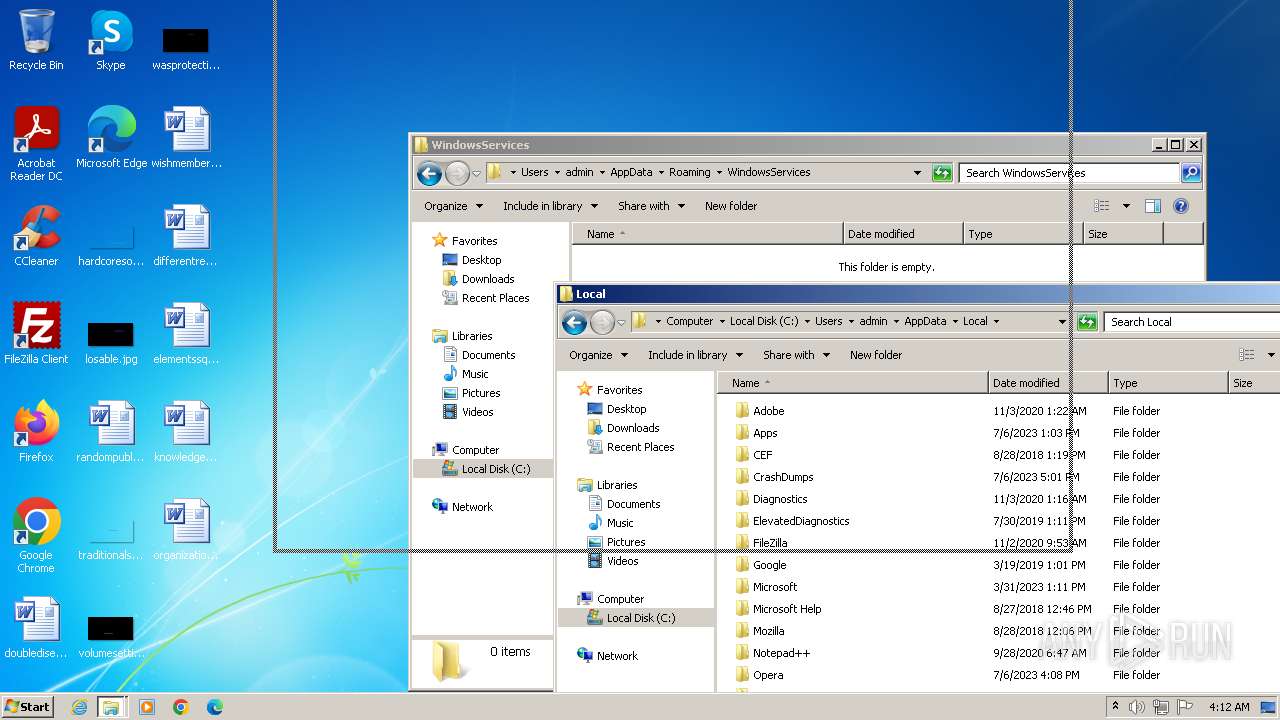Click the volume icon in system tray

click(x=1137, y=707)
